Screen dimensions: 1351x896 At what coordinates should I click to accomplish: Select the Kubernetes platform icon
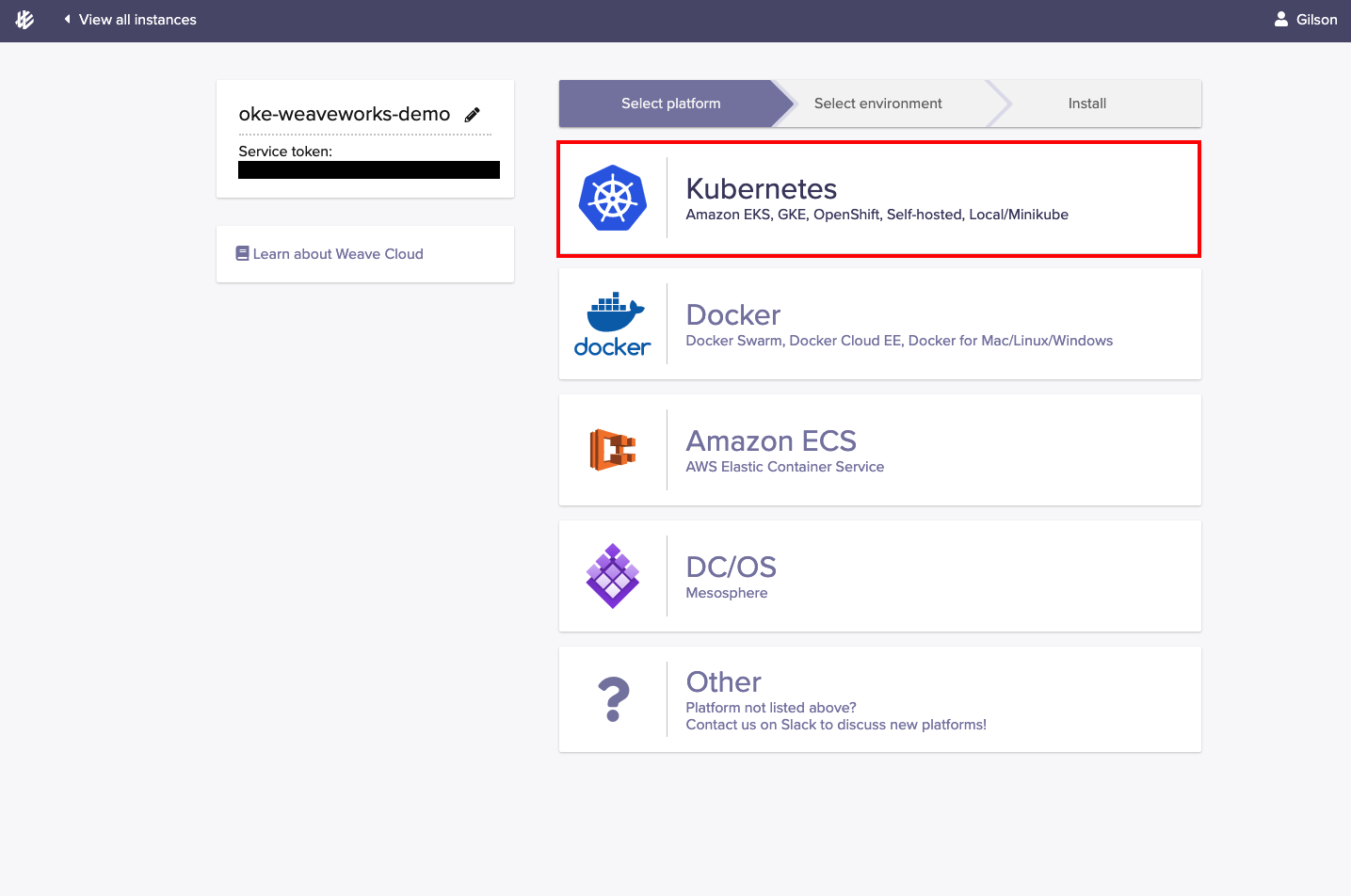[x=613, y=198]
